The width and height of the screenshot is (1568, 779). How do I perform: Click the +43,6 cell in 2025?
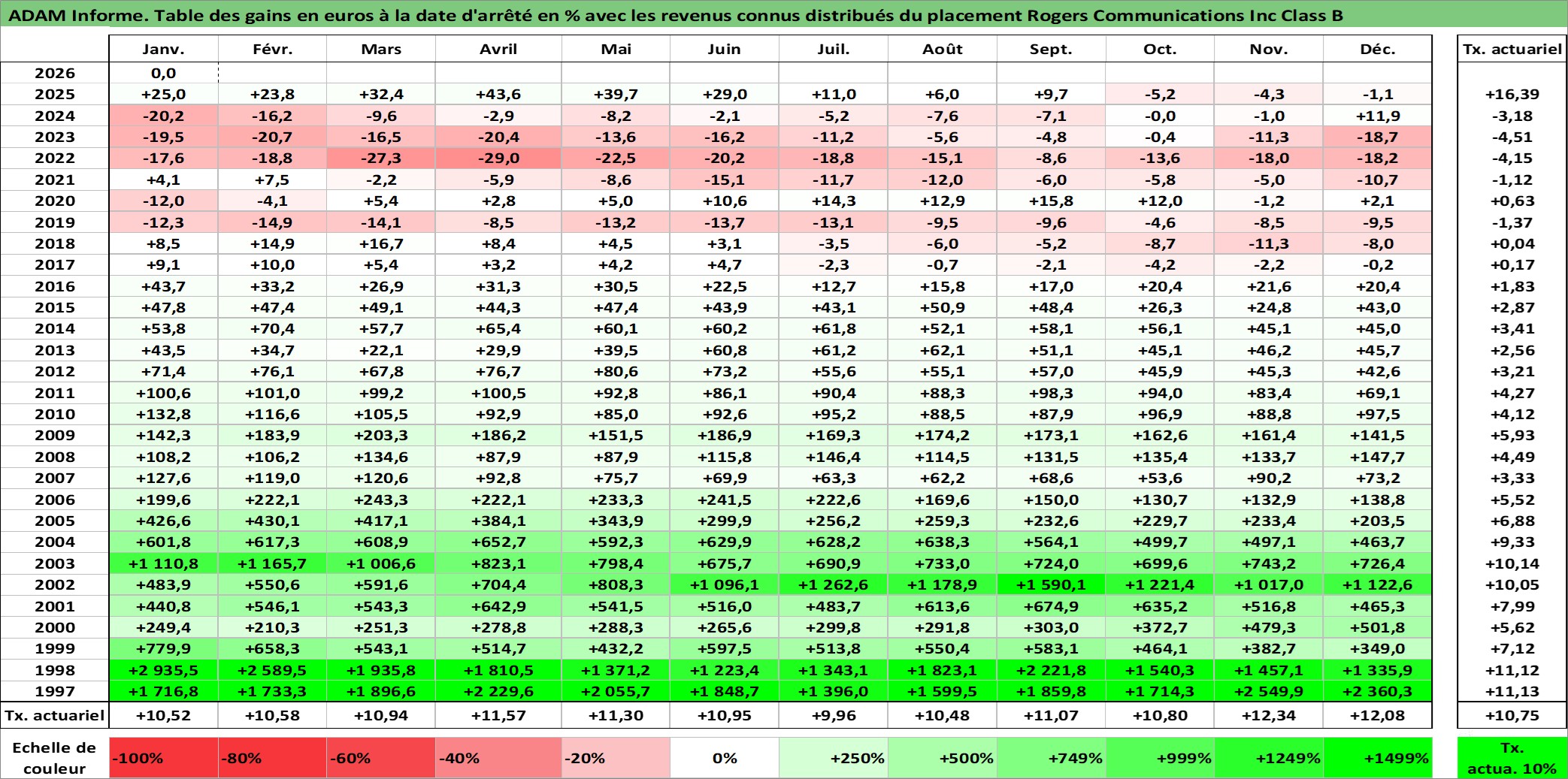pyautogui.click(x=498, y=95)
